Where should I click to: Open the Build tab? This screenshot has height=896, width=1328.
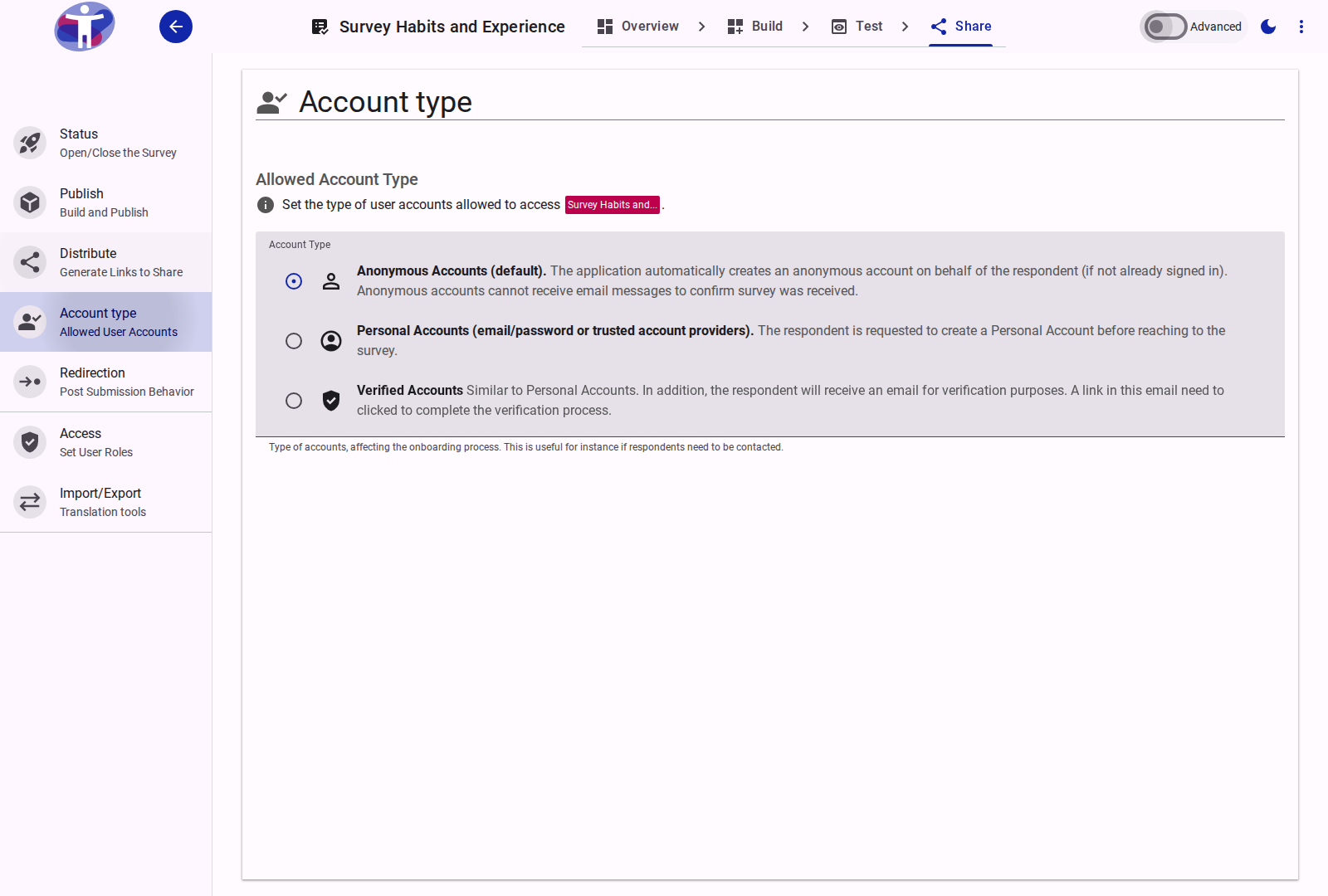(x=755, y=27)
